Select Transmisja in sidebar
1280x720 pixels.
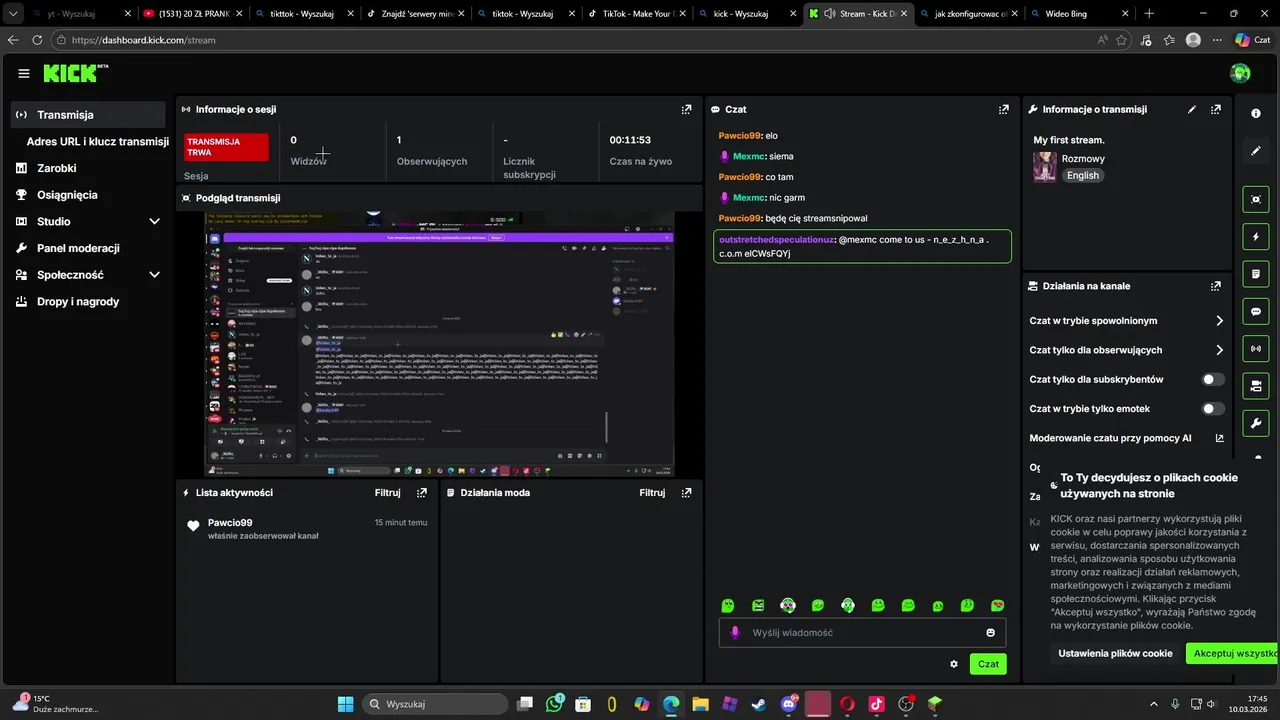(x=88, y=115)
